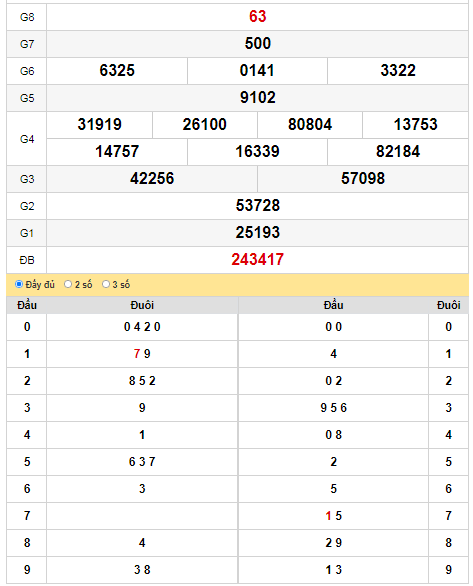Screen dimensions: 473x586
Task: Click G6 number 0141
Action: point(257,71)
